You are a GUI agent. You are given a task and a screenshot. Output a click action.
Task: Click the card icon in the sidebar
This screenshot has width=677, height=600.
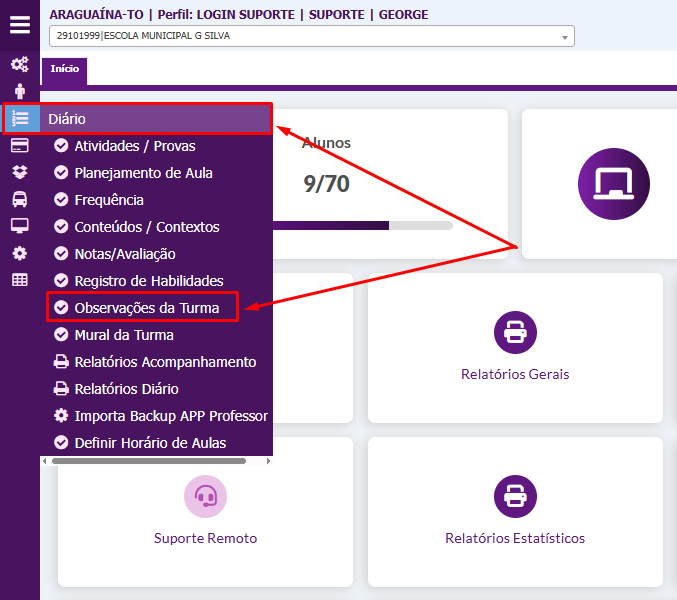[x=19, y=145]
